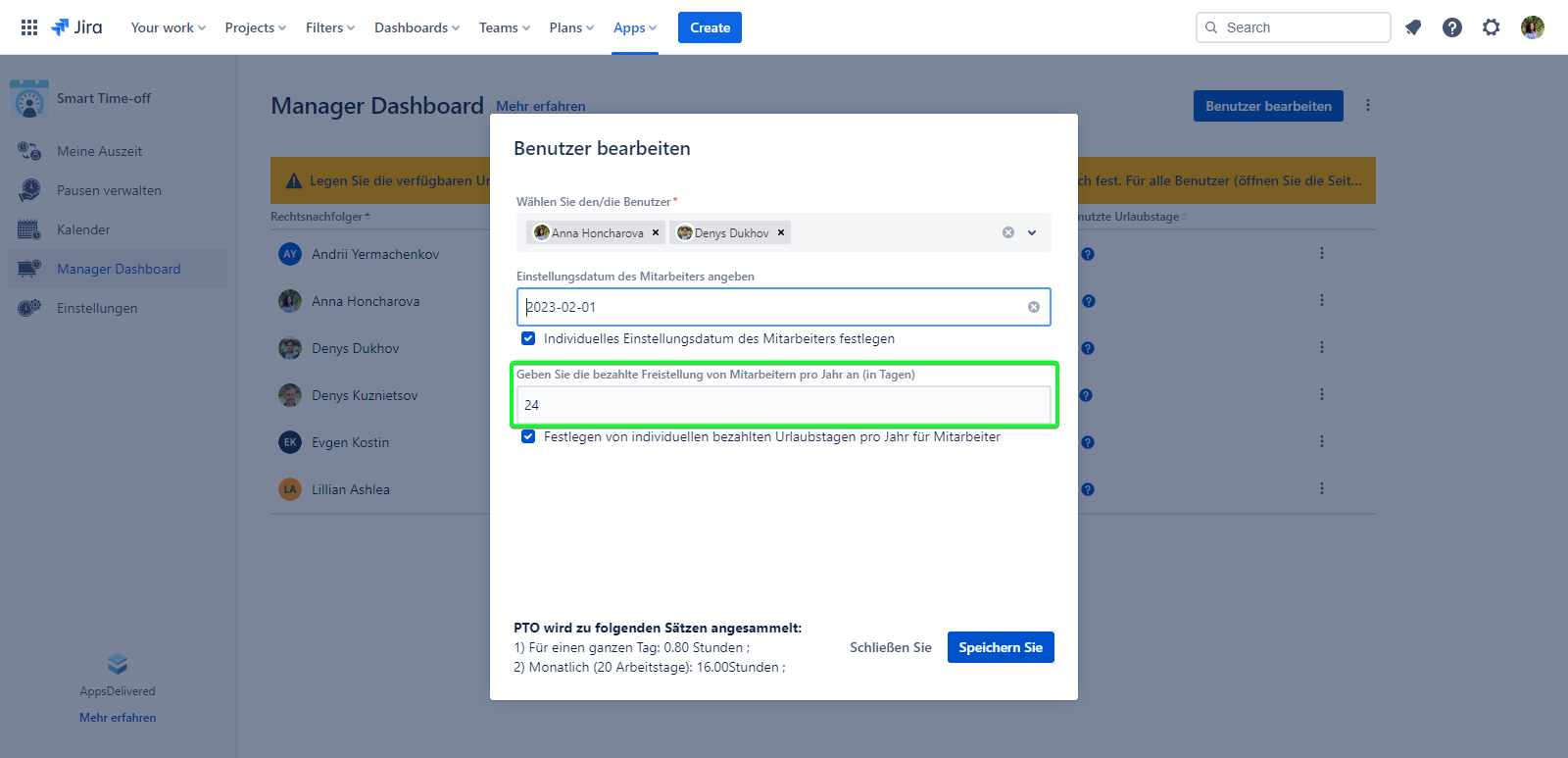Click the Speichern Sie button

[x=1000, y=647]
